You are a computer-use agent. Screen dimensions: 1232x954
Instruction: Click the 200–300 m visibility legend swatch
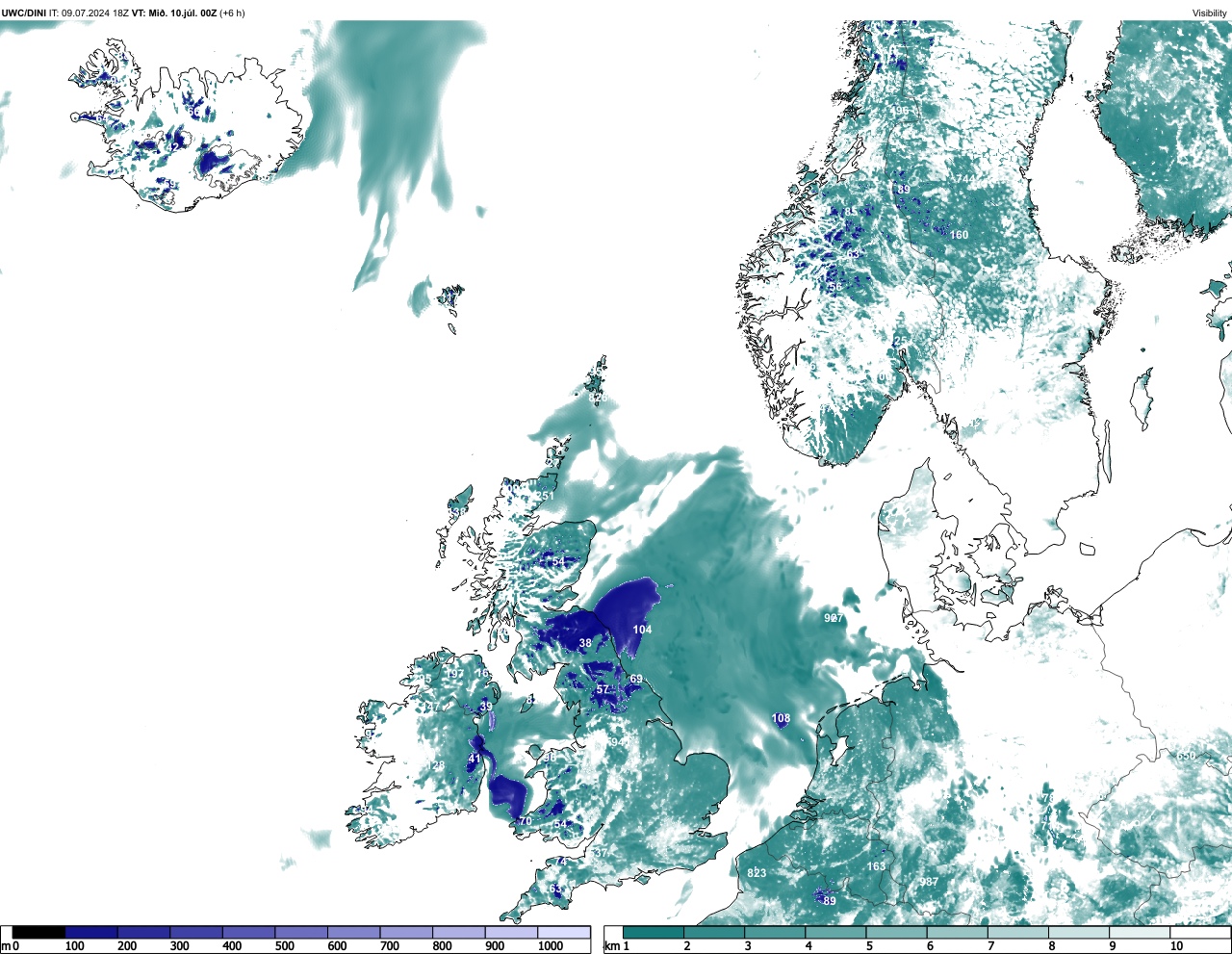[143, 932]
